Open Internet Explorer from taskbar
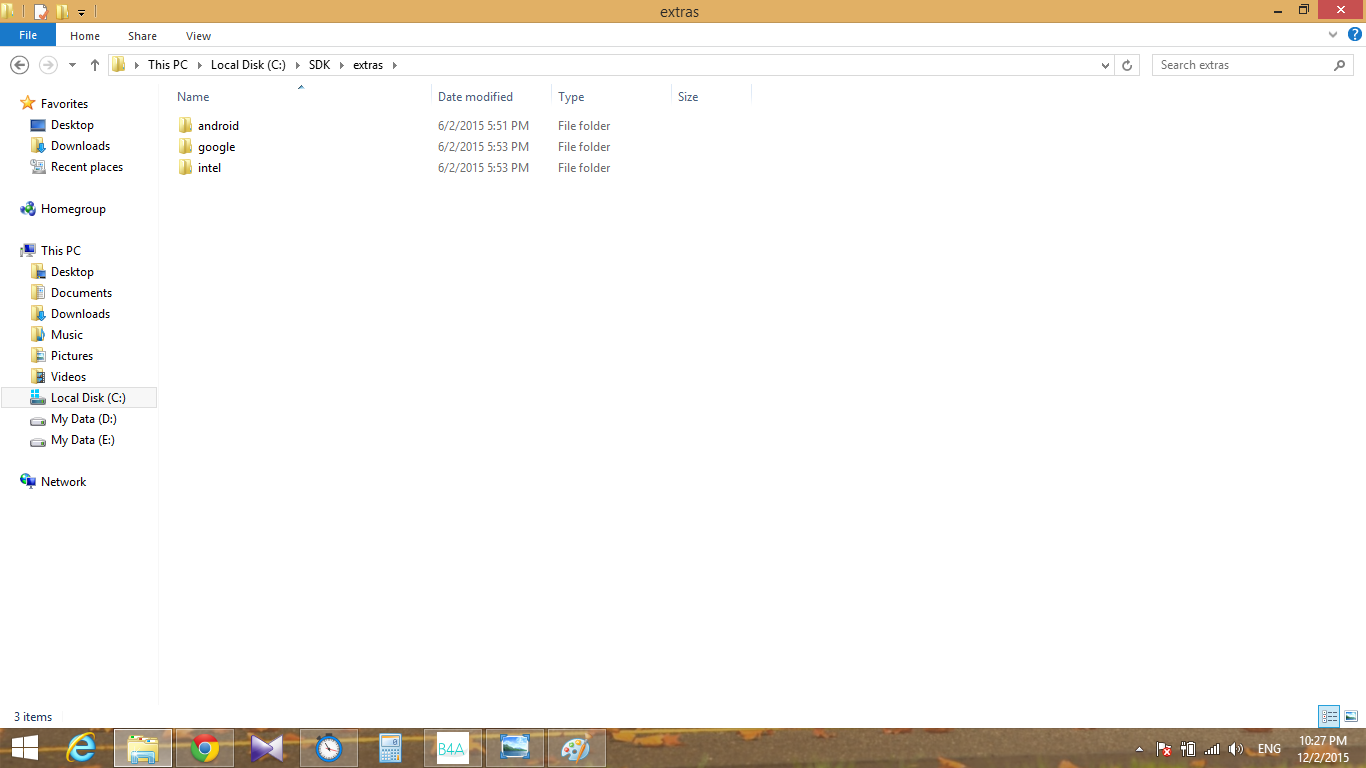Screen dimensions: 1366x768 click(80, 748)
